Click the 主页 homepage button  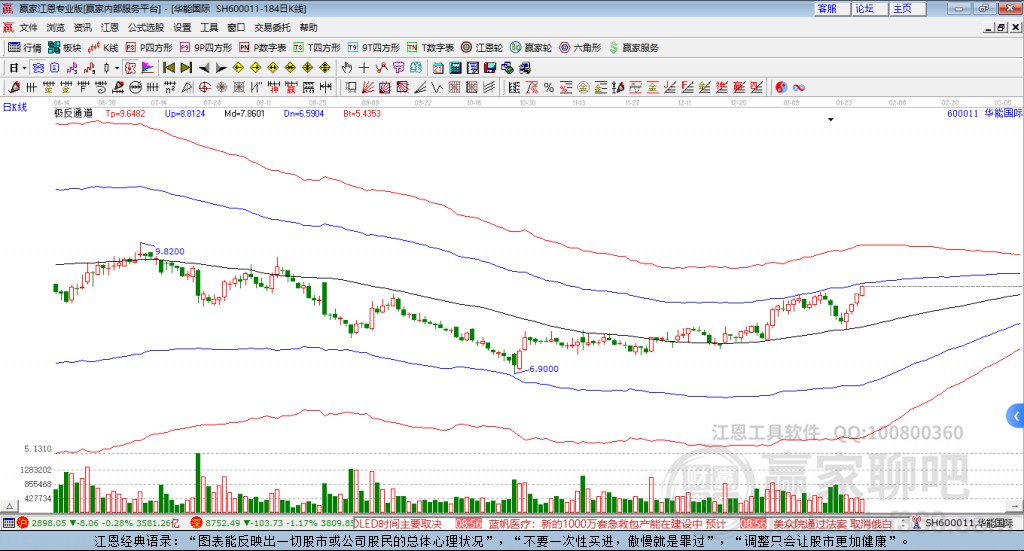click(x=908, y=8)
